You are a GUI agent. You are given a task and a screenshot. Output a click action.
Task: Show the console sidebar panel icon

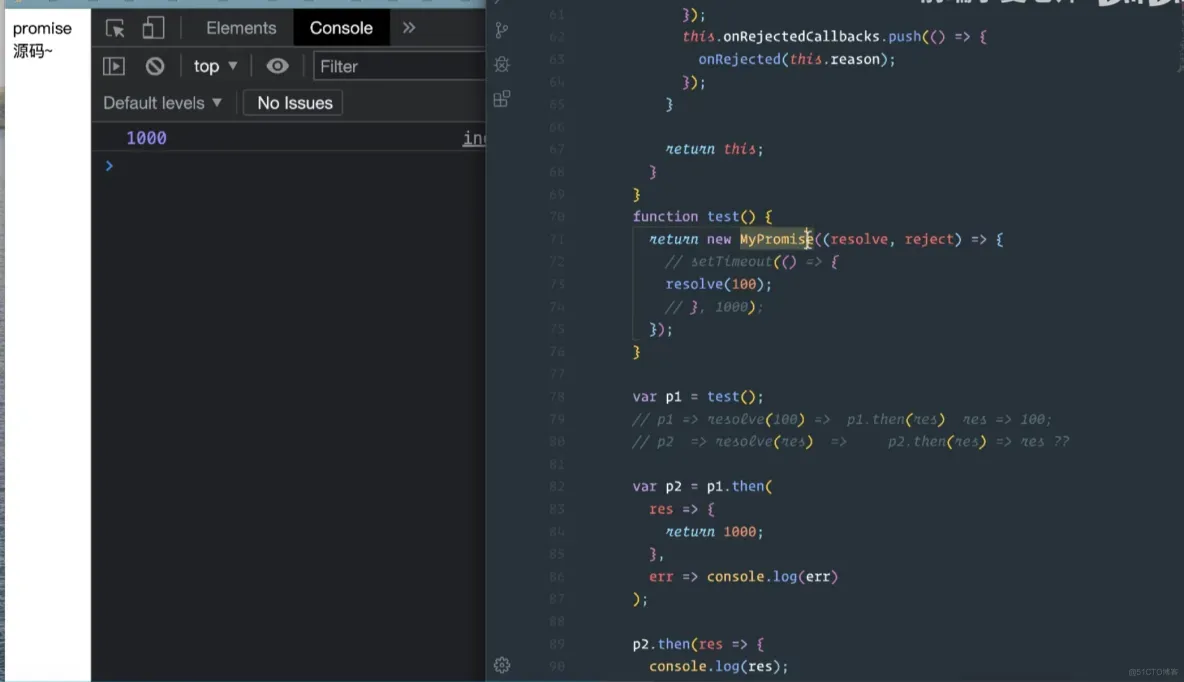[114, 66]
